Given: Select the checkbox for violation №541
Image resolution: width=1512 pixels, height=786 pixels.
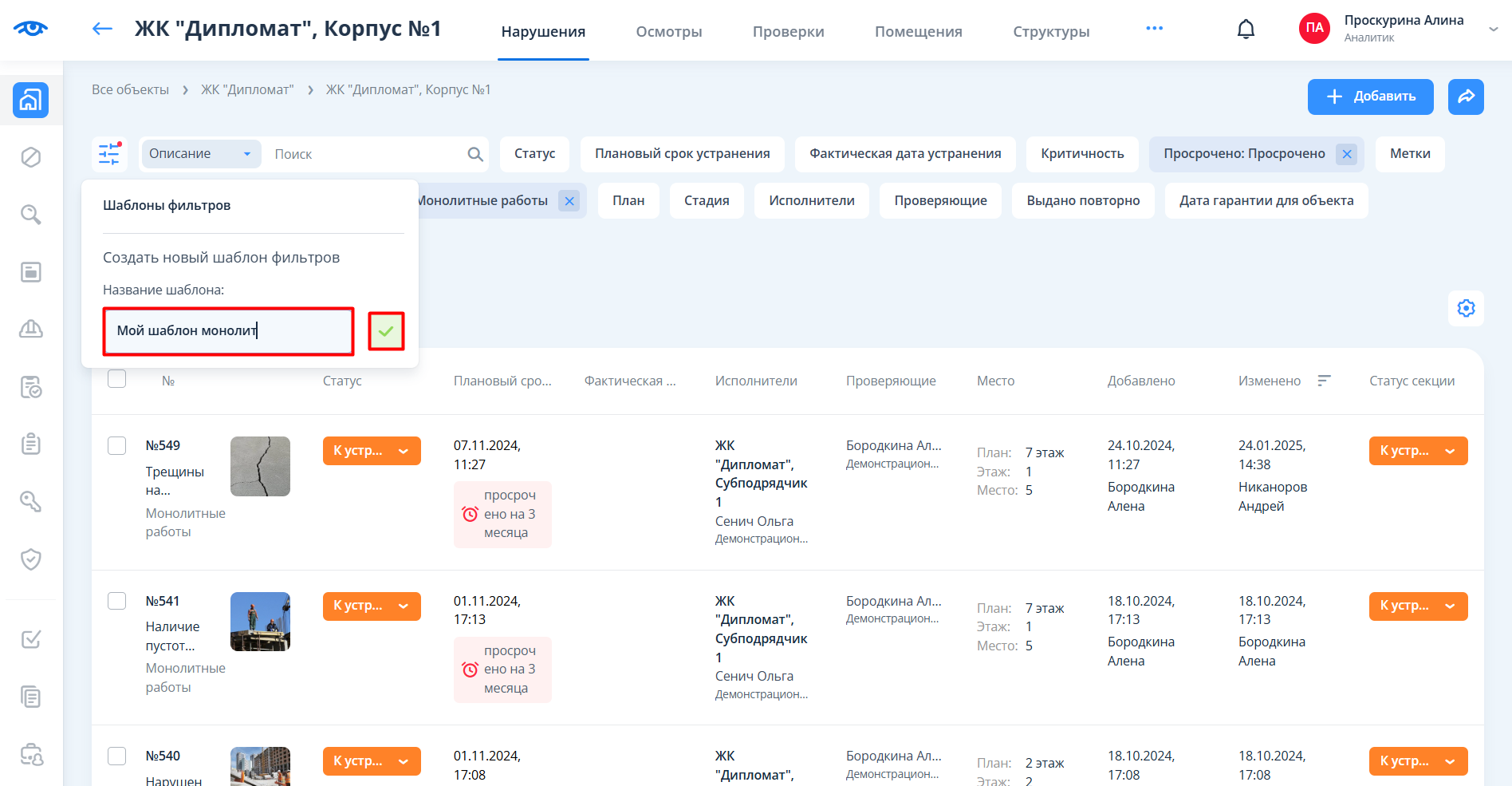Looking at the screenshot, I should (117, 601).
